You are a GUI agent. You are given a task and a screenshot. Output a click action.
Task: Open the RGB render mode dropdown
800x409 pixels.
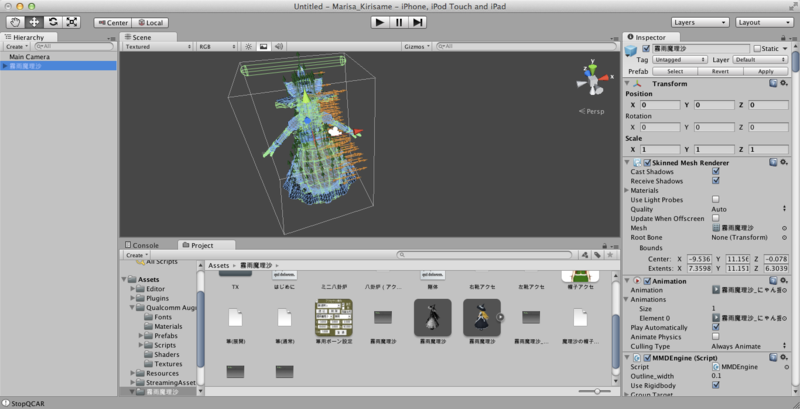click(x=217, y=46)
